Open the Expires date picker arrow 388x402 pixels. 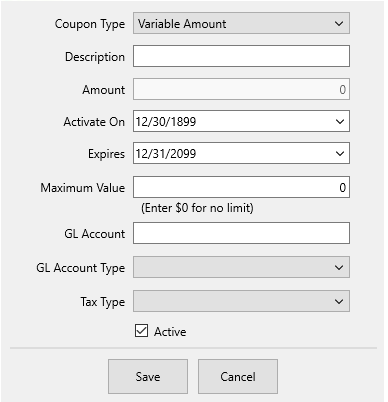(340, 153)
